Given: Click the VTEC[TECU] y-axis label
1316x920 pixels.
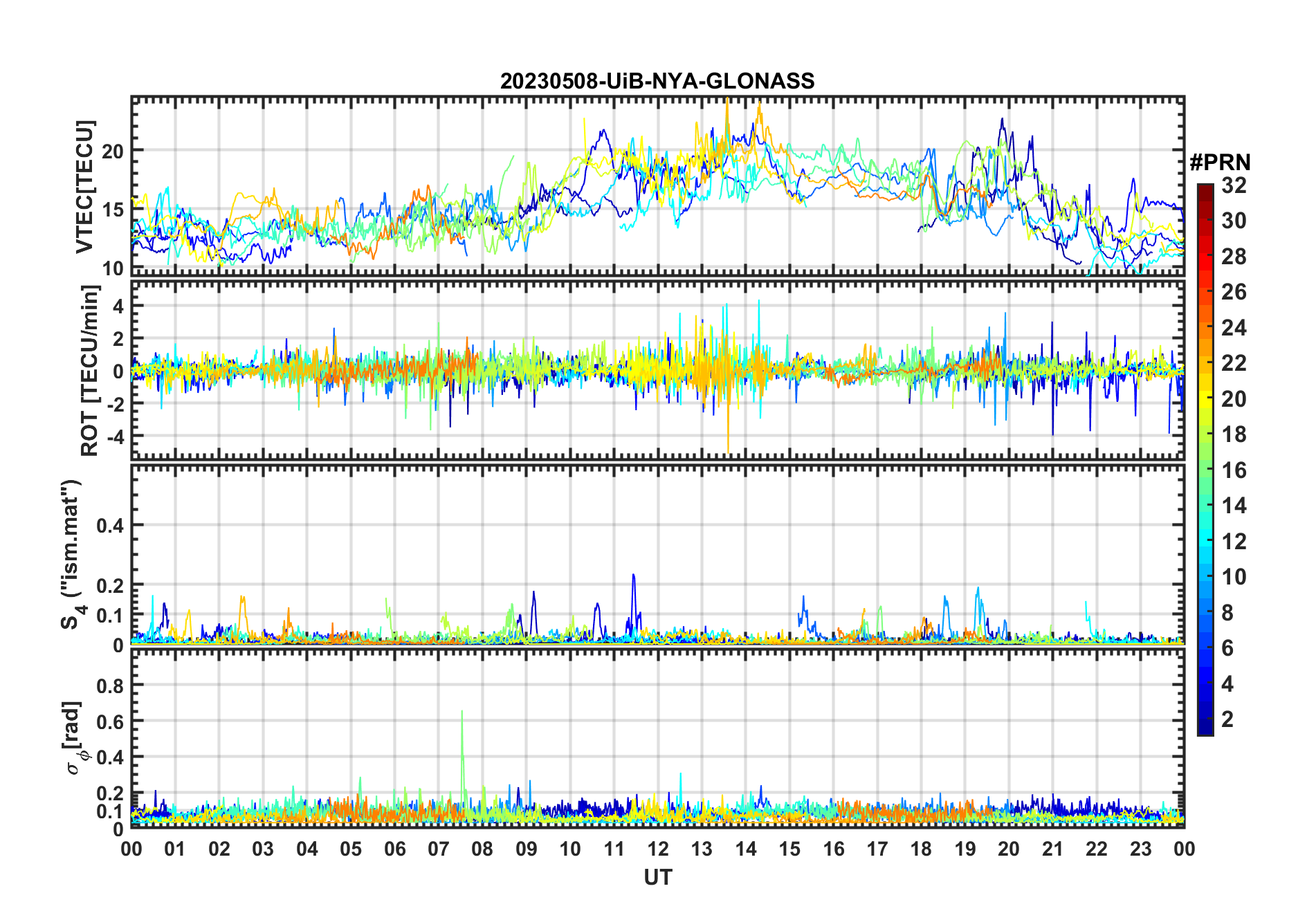Looking at the screenshot, I should (x=84, y=187).
